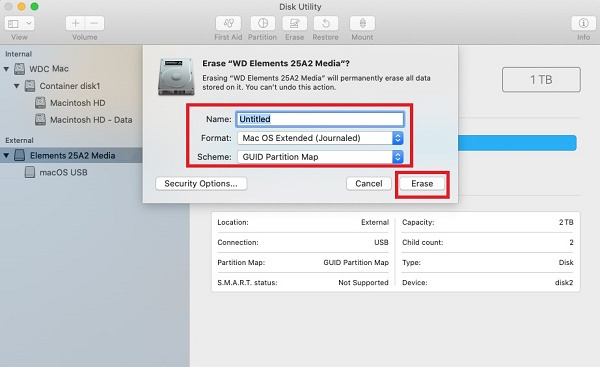The width and height of the screenshot is (600, 367).
Task: Select Macintosh HD - Data volume icon
Action: 40,119
